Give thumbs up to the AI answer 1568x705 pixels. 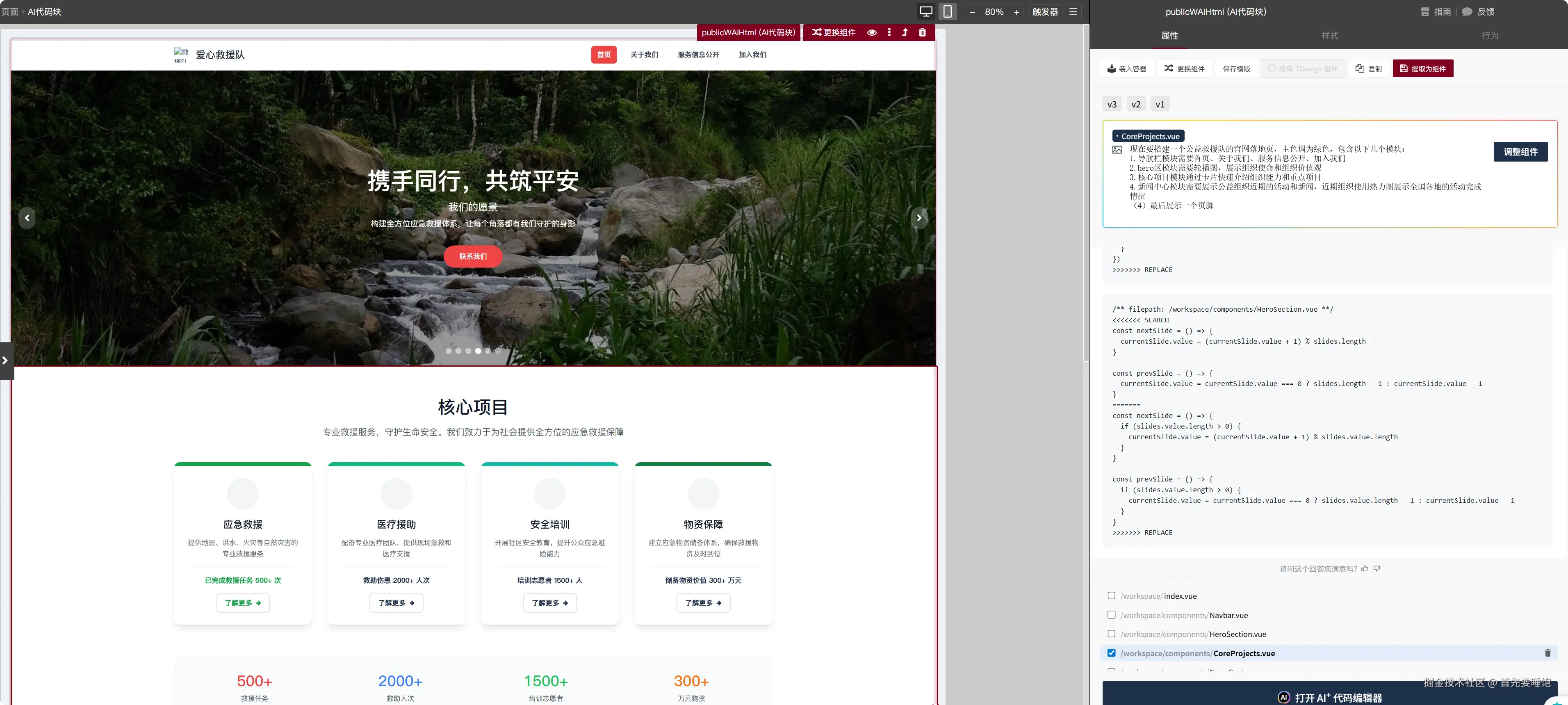click(x=1365, y=568)
